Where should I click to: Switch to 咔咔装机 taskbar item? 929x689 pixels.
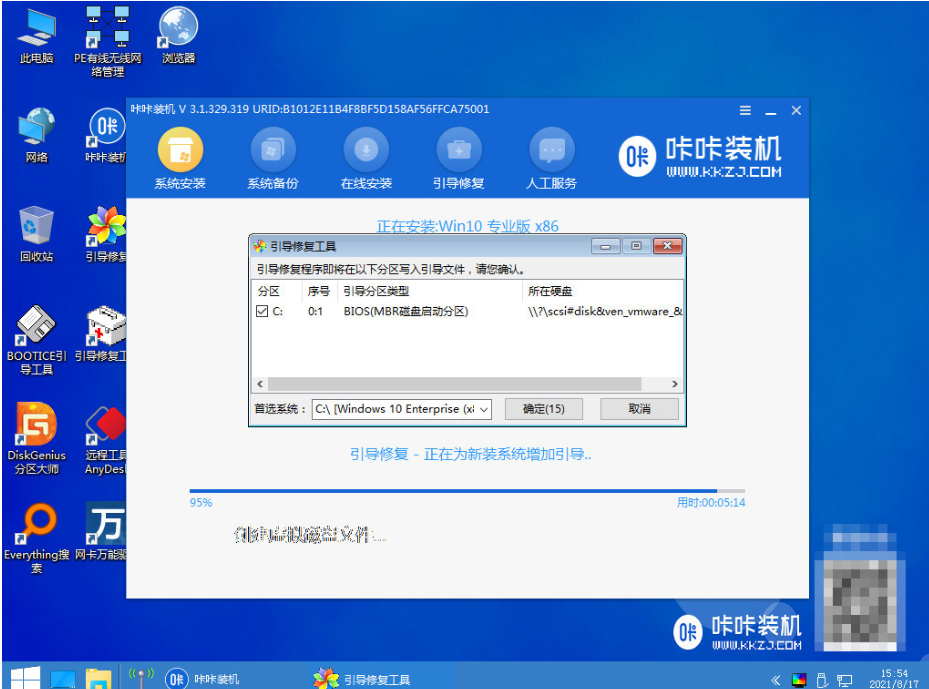[203, 679]
